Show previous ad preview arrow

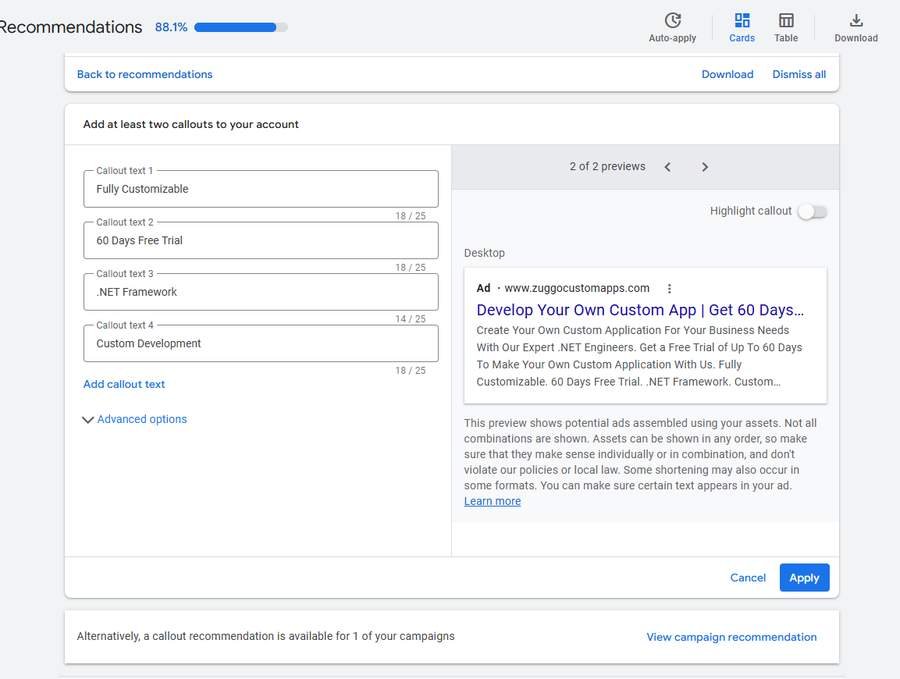point(668,167)
